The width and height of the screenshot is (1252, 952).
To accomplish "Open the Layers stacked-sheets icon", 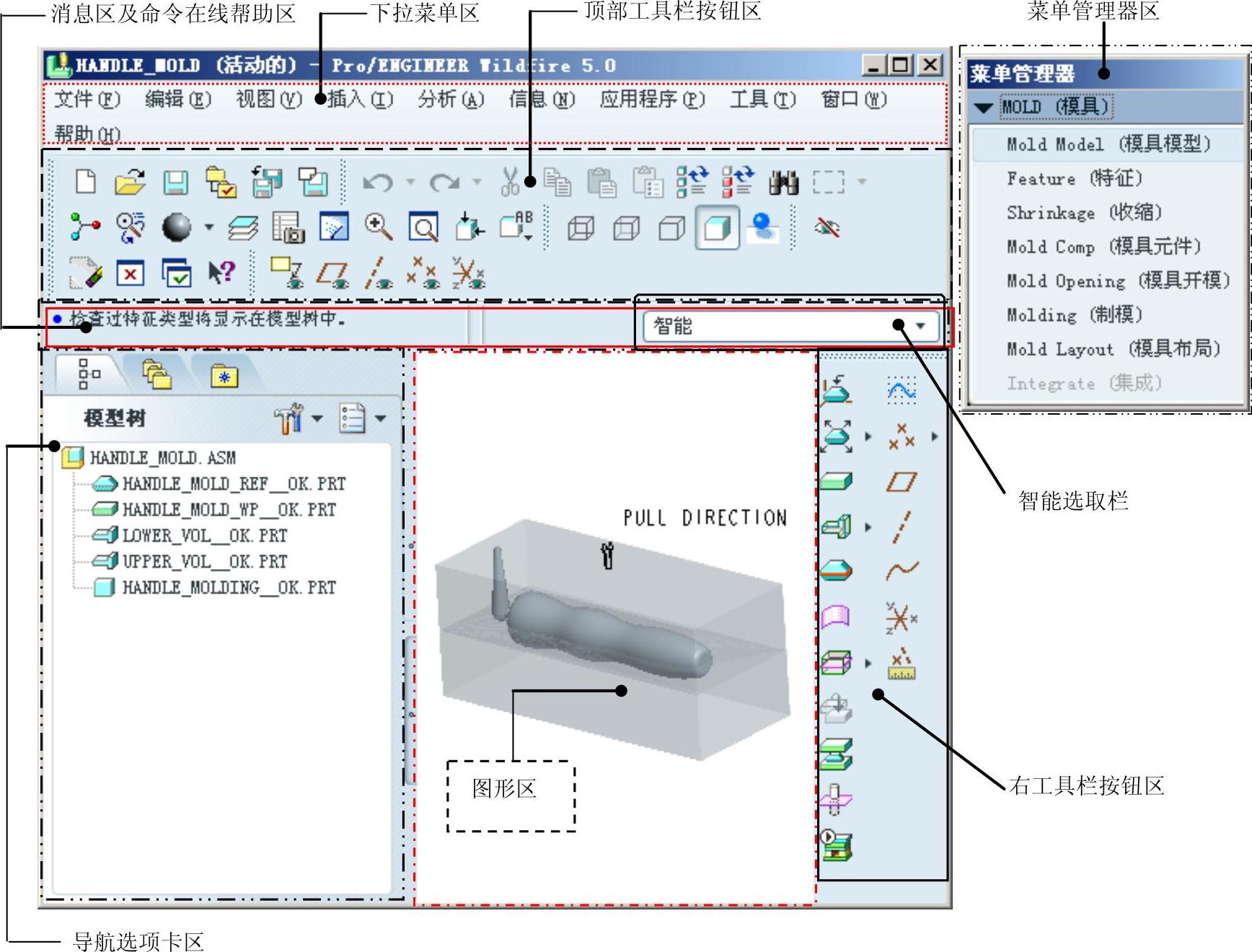I will [243, 229].
